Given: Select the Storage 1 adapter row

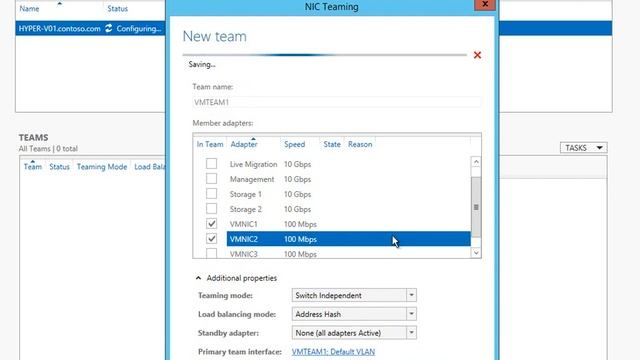Looking at the screenshot, I should [349, 194].
